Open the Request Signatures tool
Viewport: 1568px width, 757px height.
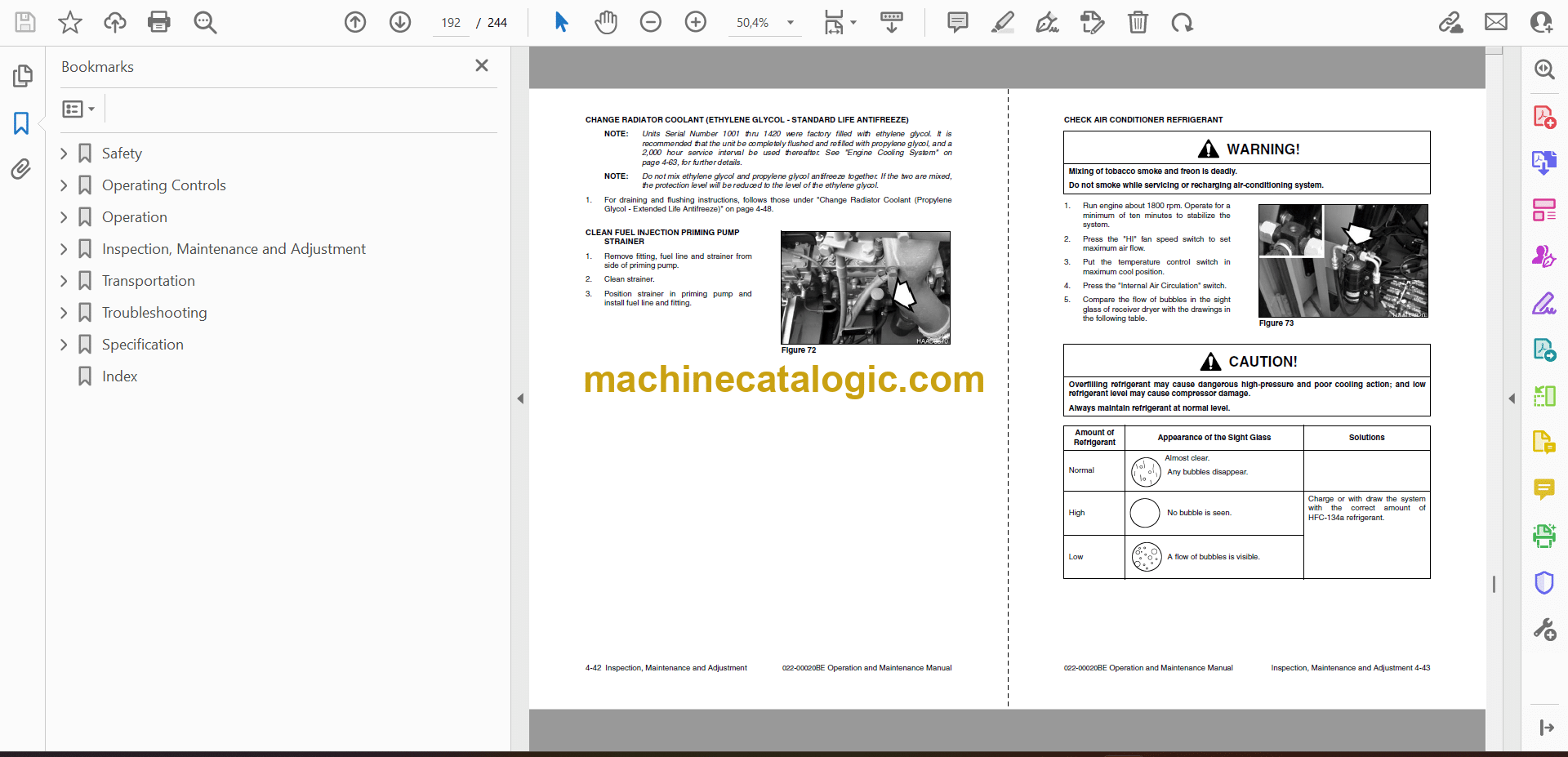click(x=1544, y=256)
